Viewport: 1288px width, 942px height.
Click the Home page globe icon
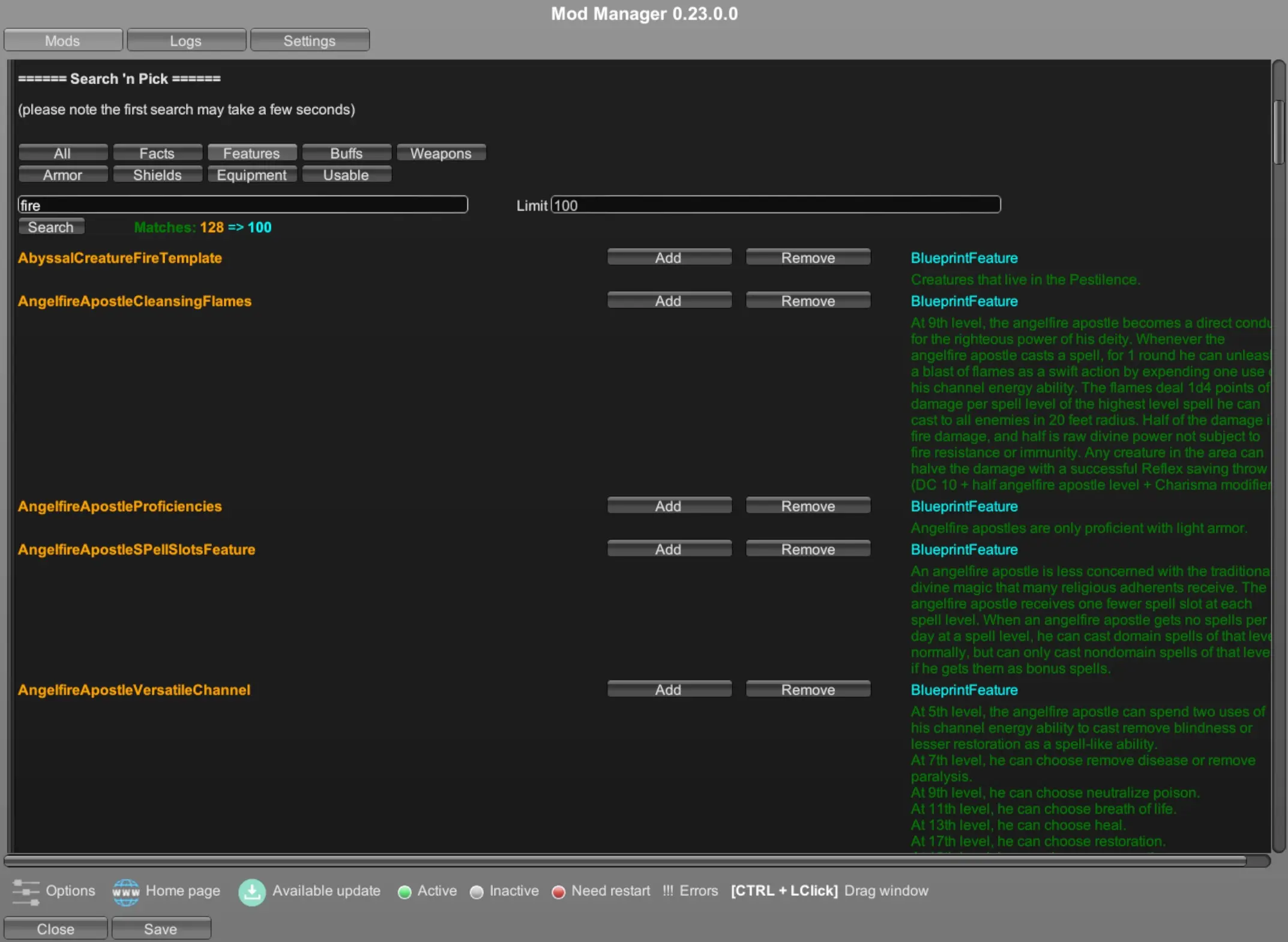[x=125, y=892]
